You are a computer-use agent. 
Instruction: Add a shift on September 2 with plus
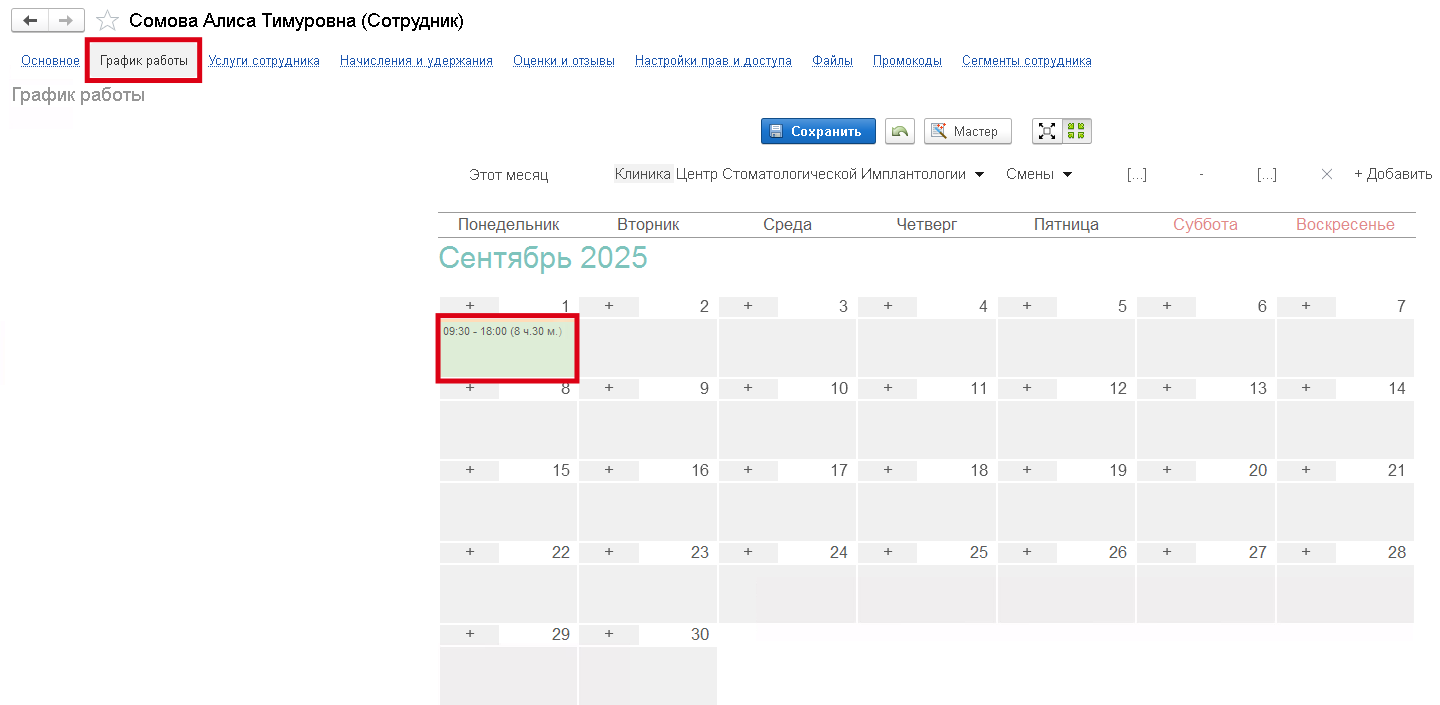(x=608, y=306)
